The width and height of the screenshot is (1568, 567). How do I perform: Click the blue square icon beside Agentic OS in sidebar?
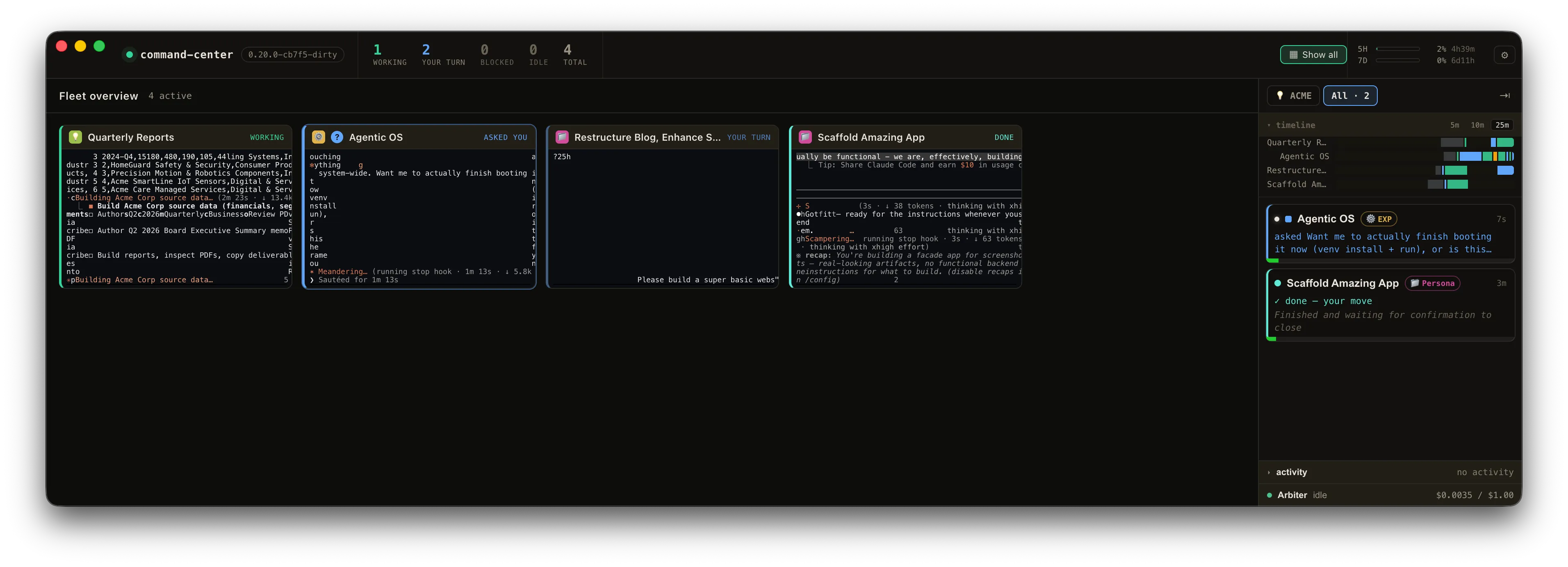coord(1288,219)
